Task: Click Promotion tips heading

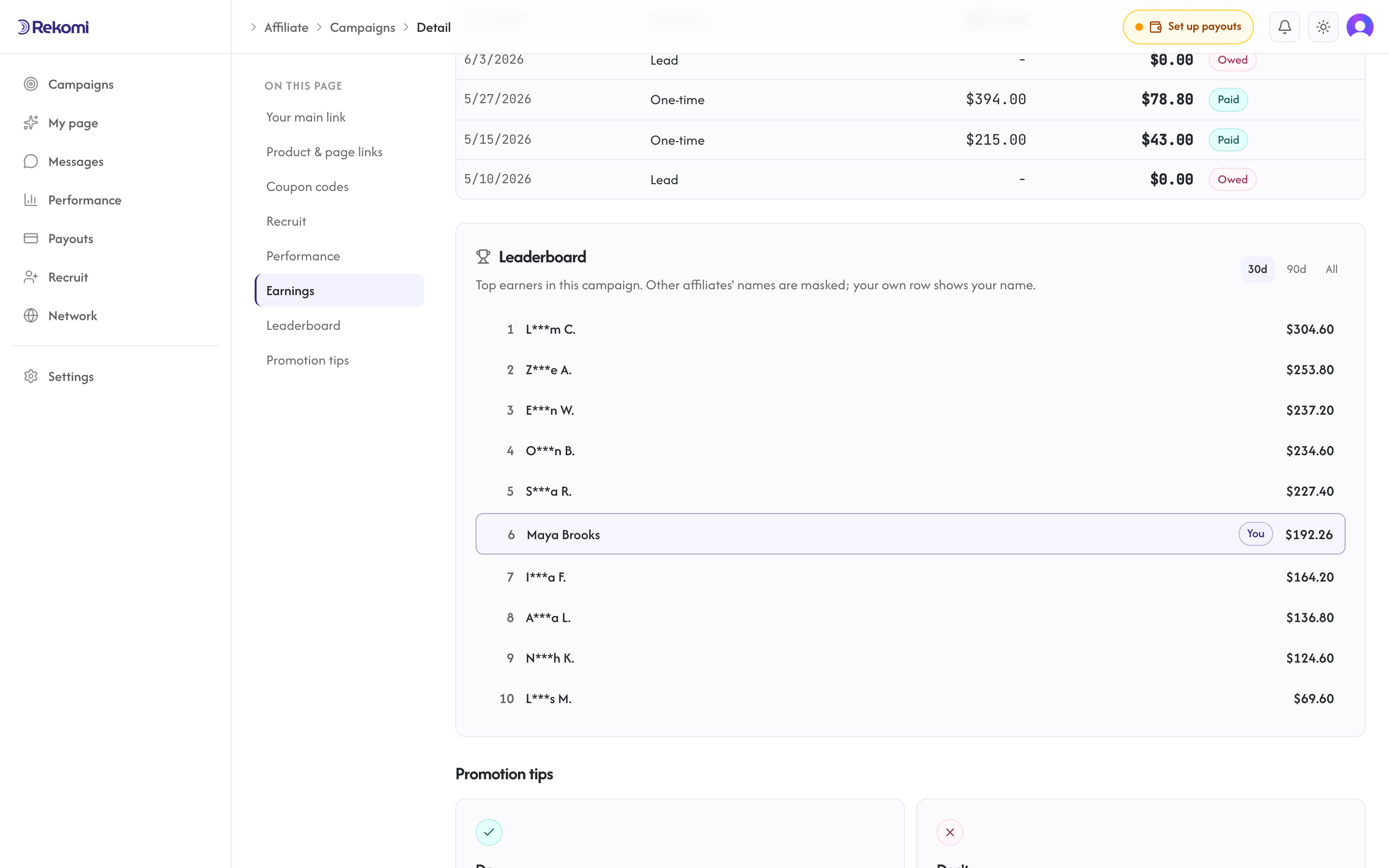Action: 504,774
